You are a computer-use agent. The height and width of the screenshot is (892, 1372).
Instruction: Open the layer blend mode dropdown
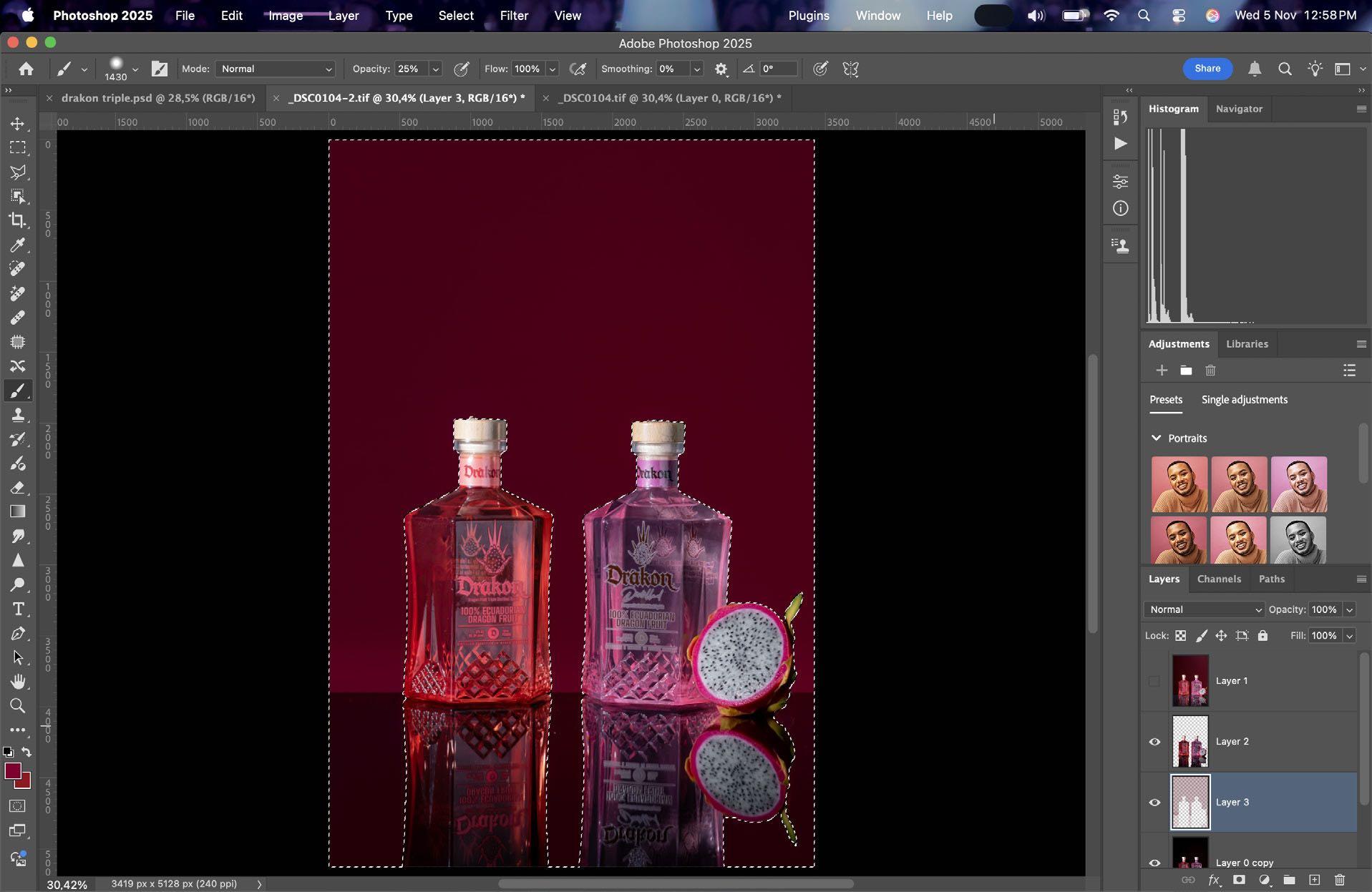click(x=1204, y=609)
